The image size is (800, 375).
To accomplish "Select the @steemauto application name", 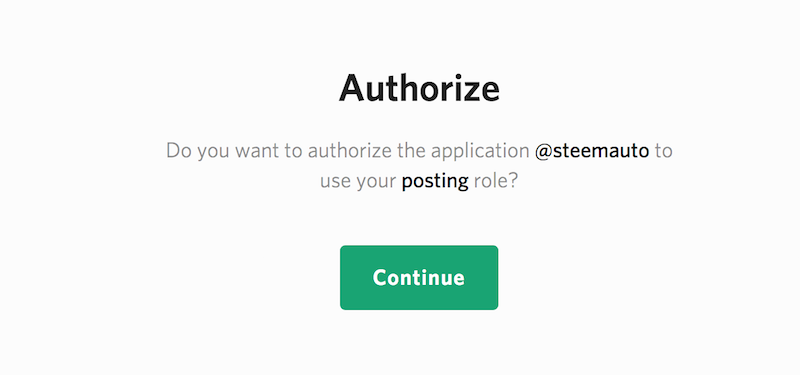I will pyautogui.click(x=592, y=151).
